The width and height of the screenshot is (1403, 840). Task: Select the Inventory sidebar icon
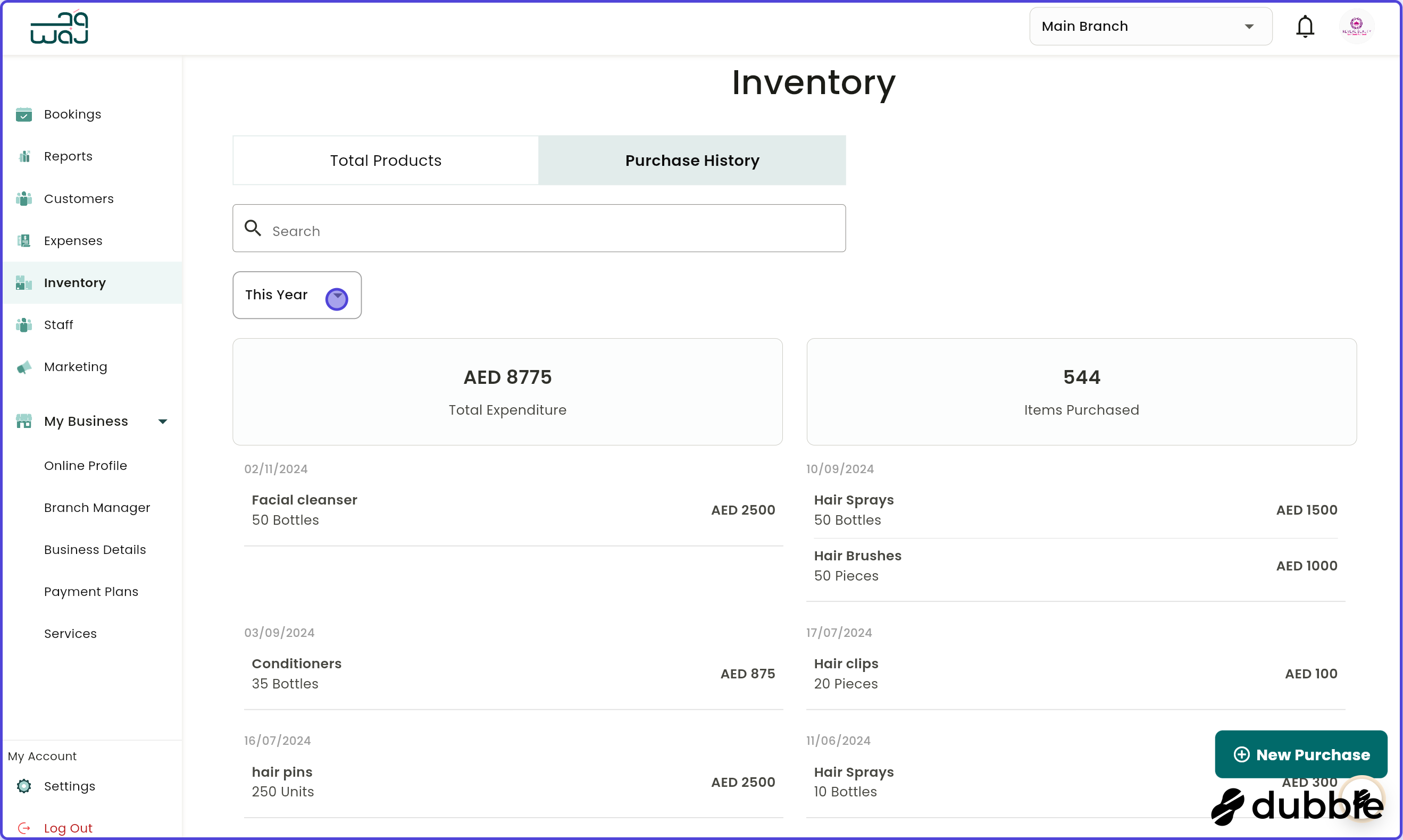point(24,282)
